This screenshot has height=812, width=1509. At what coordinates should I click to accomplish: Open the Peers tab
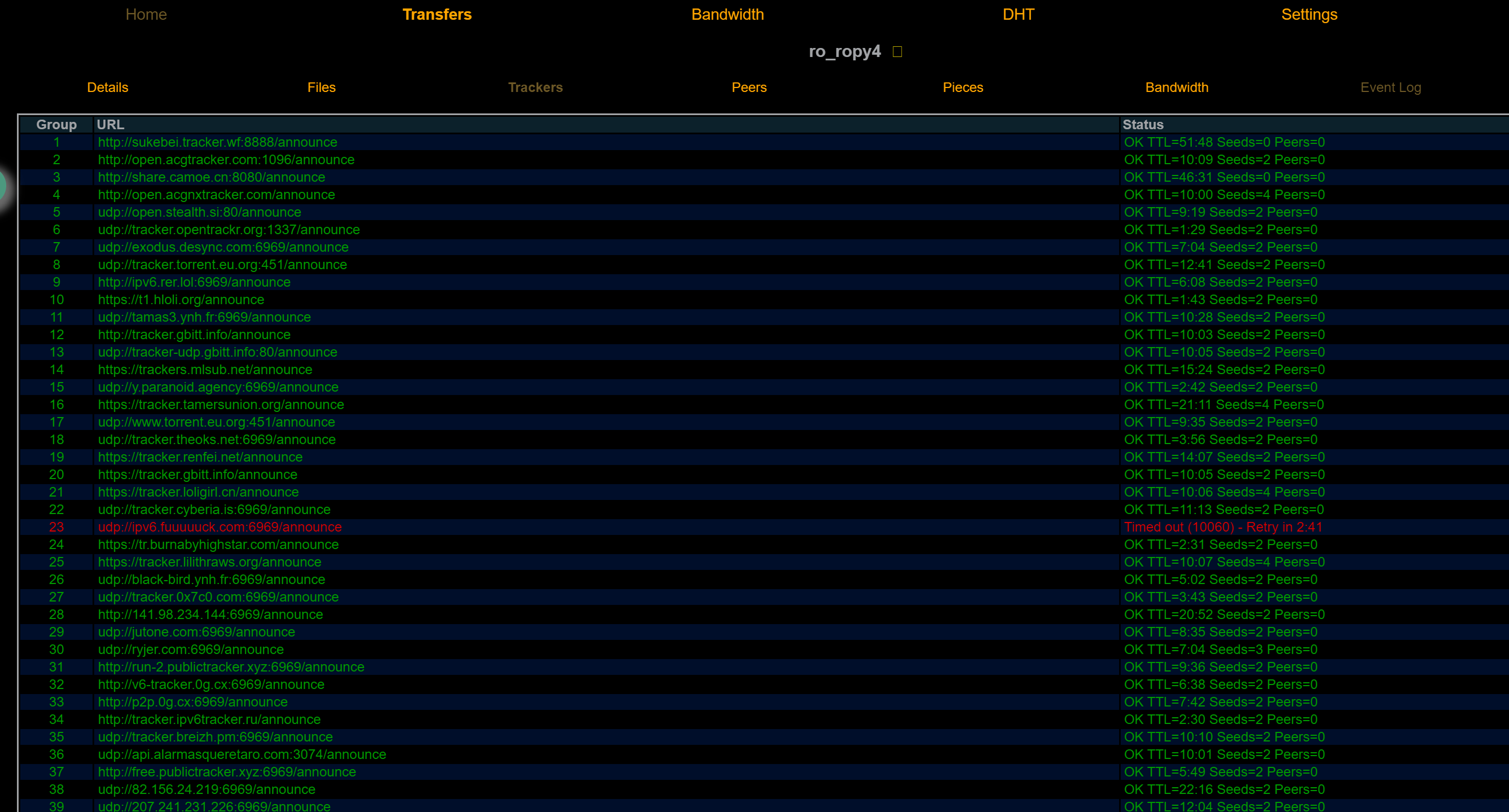pyautogui.click(x=749, y=87)
